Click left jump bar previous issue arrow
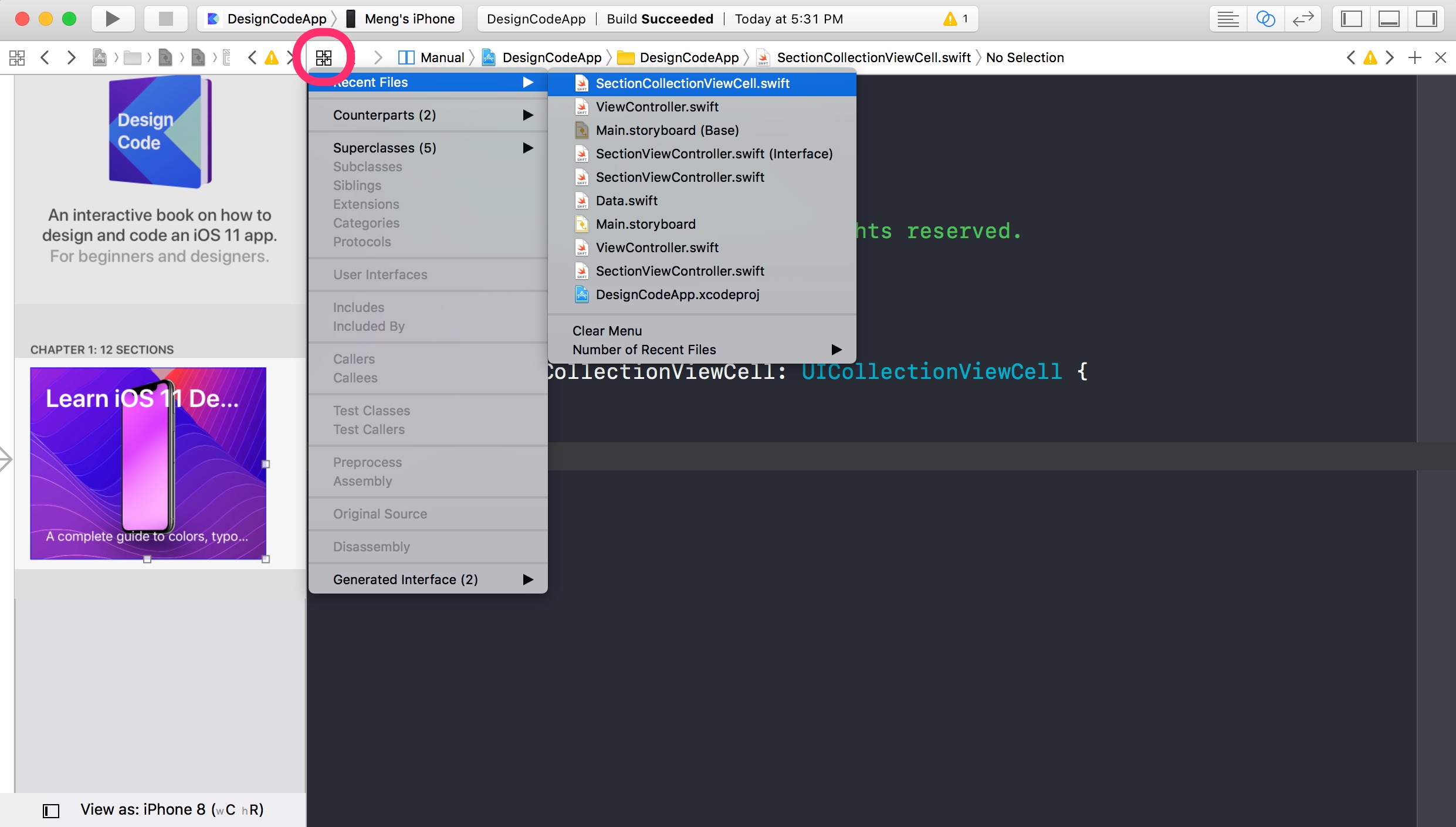The width and height of the screenshot is (1456, 827). [252, 57]
